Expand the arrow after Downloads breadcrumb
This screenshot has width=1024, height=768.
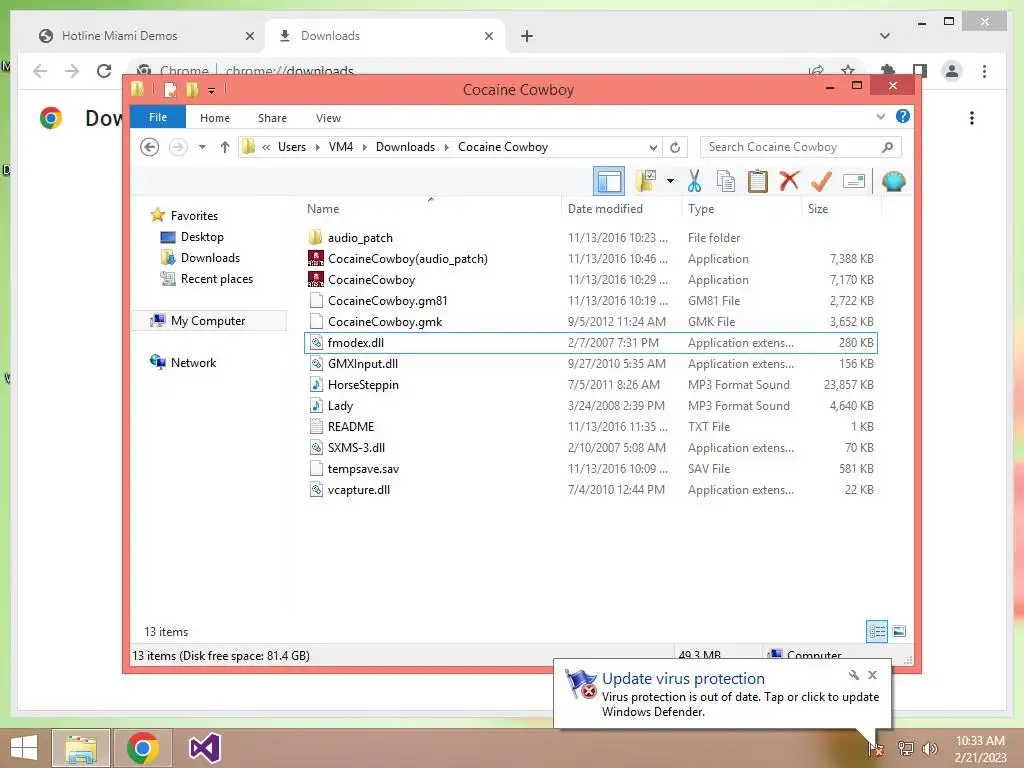(x=447, y=148)
